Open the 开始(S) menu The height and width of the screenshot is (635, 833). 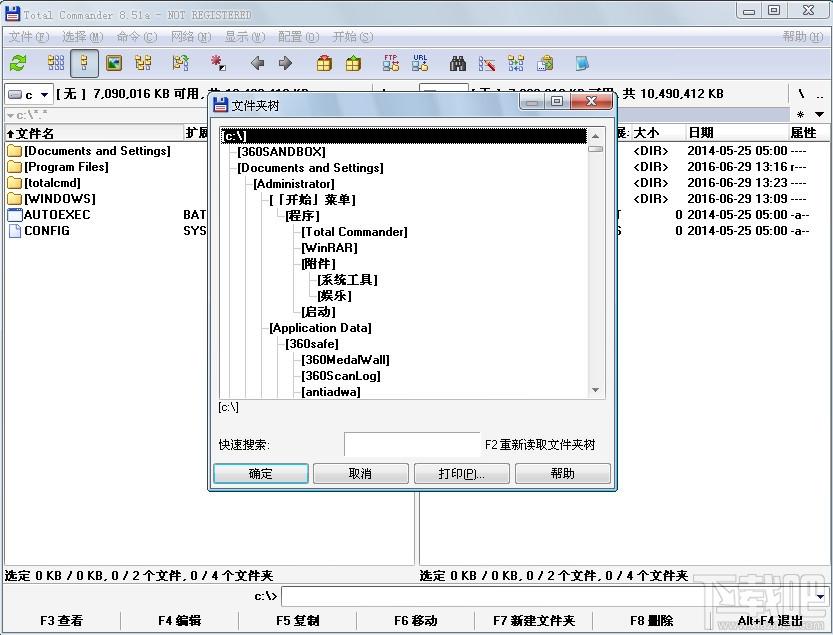point(353,37)
